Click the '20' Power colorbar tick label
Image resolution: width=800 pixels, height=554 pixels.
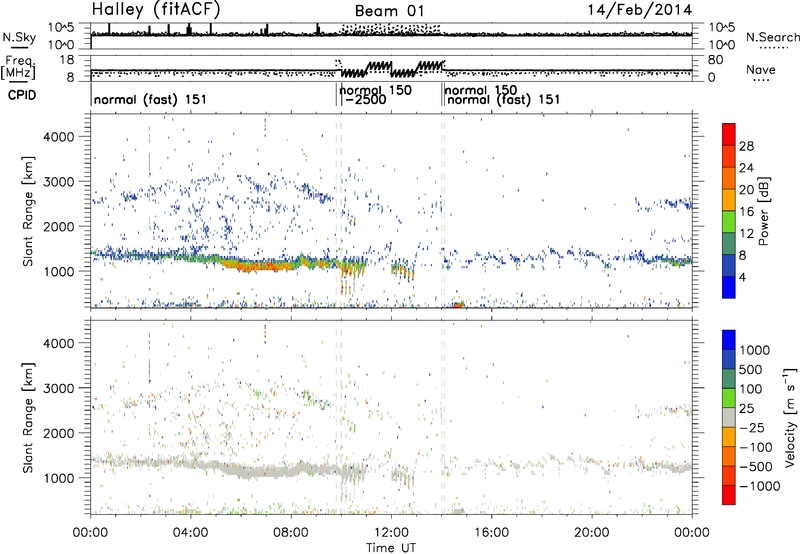[x=746, y=190]
